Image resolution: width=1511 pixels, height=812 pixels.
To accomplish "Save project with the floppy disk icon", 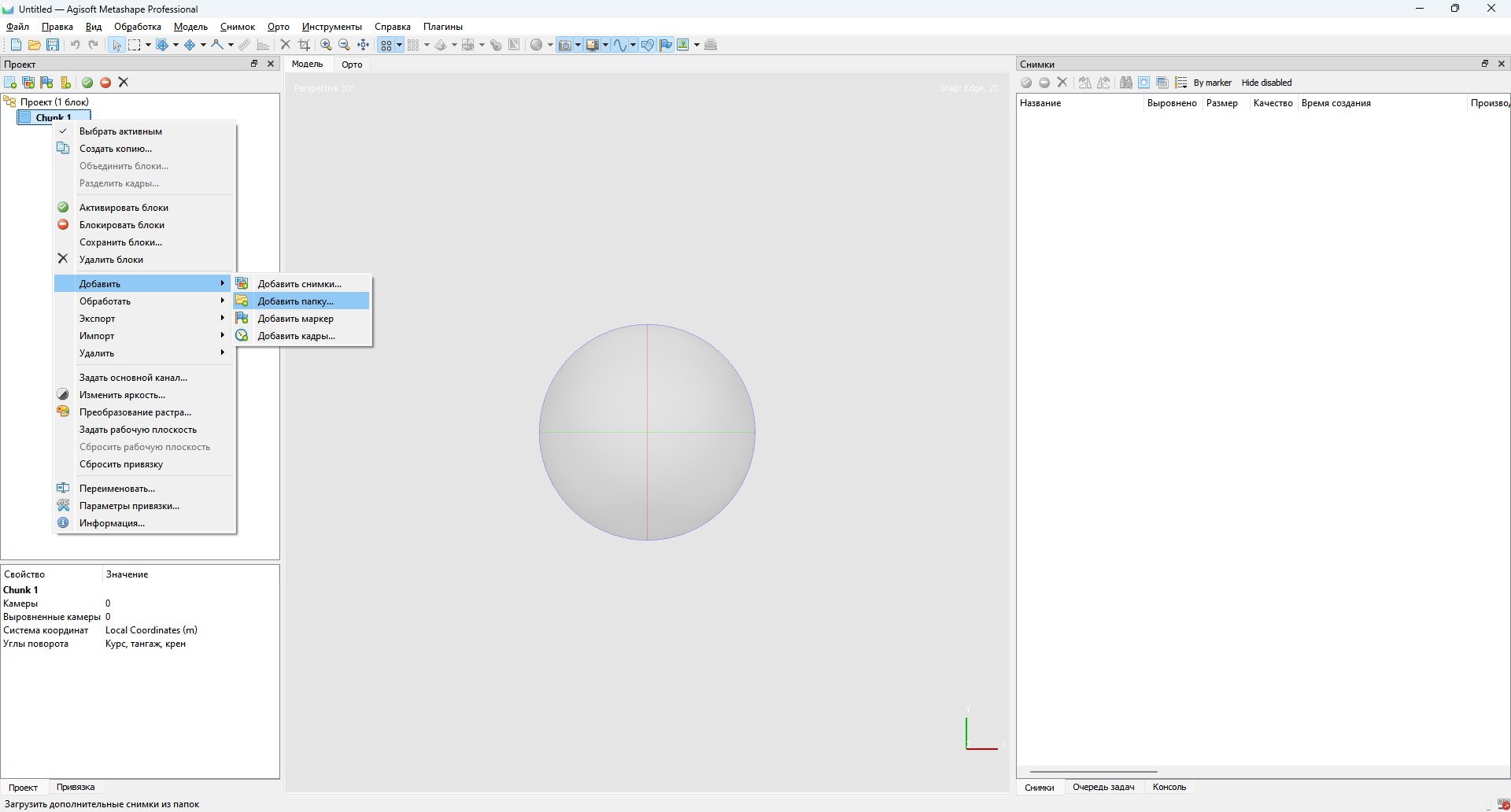I will 53,45.
